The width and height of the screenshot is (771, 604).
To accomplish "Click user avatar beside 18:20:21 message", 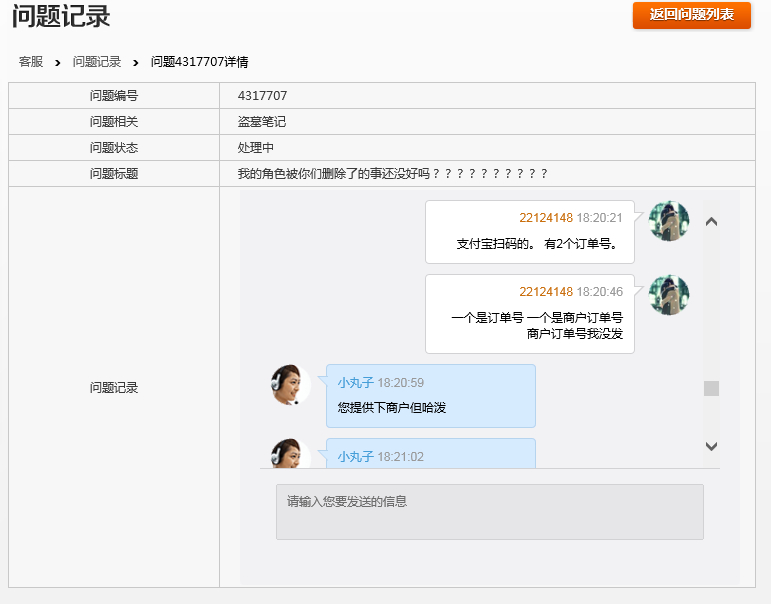I will [x=669, y=221].
